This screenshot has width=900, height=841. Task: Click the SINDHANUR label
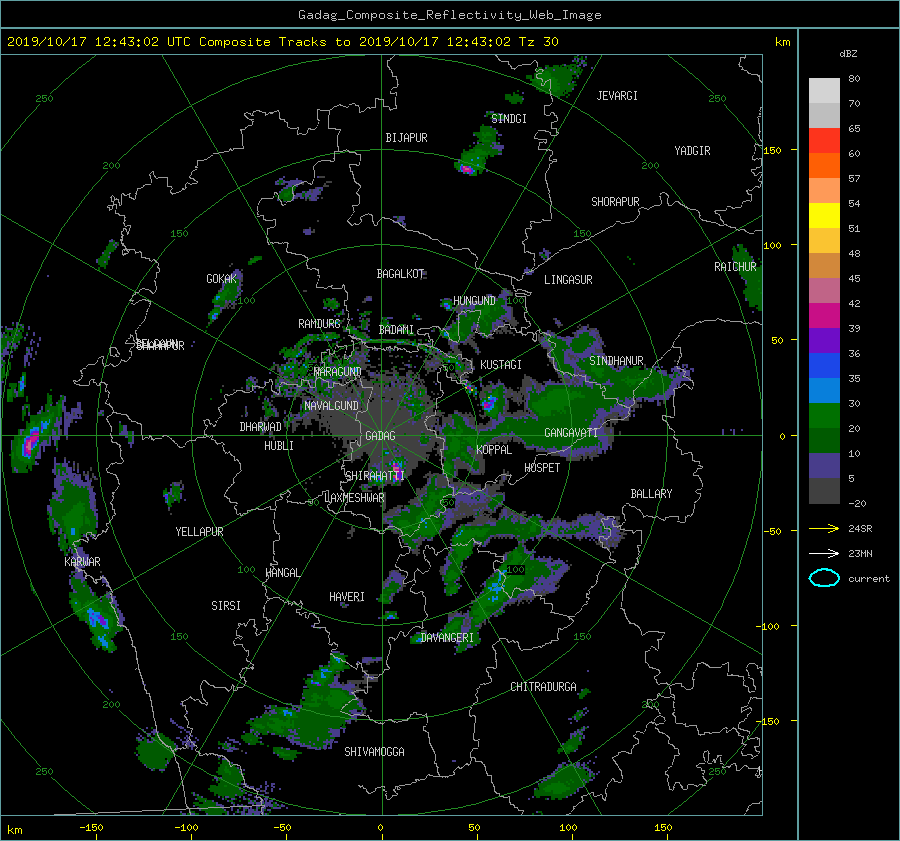tap(616, 361)
